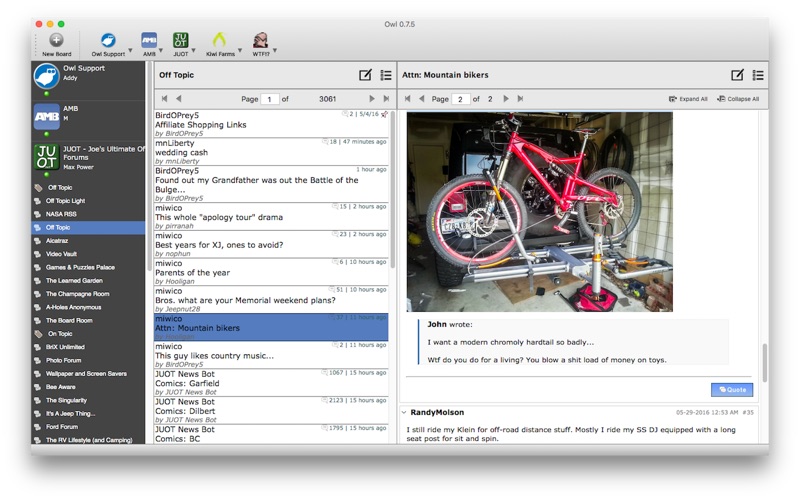
Task: Open Best years for XJ thread
Action: (271, 244)
